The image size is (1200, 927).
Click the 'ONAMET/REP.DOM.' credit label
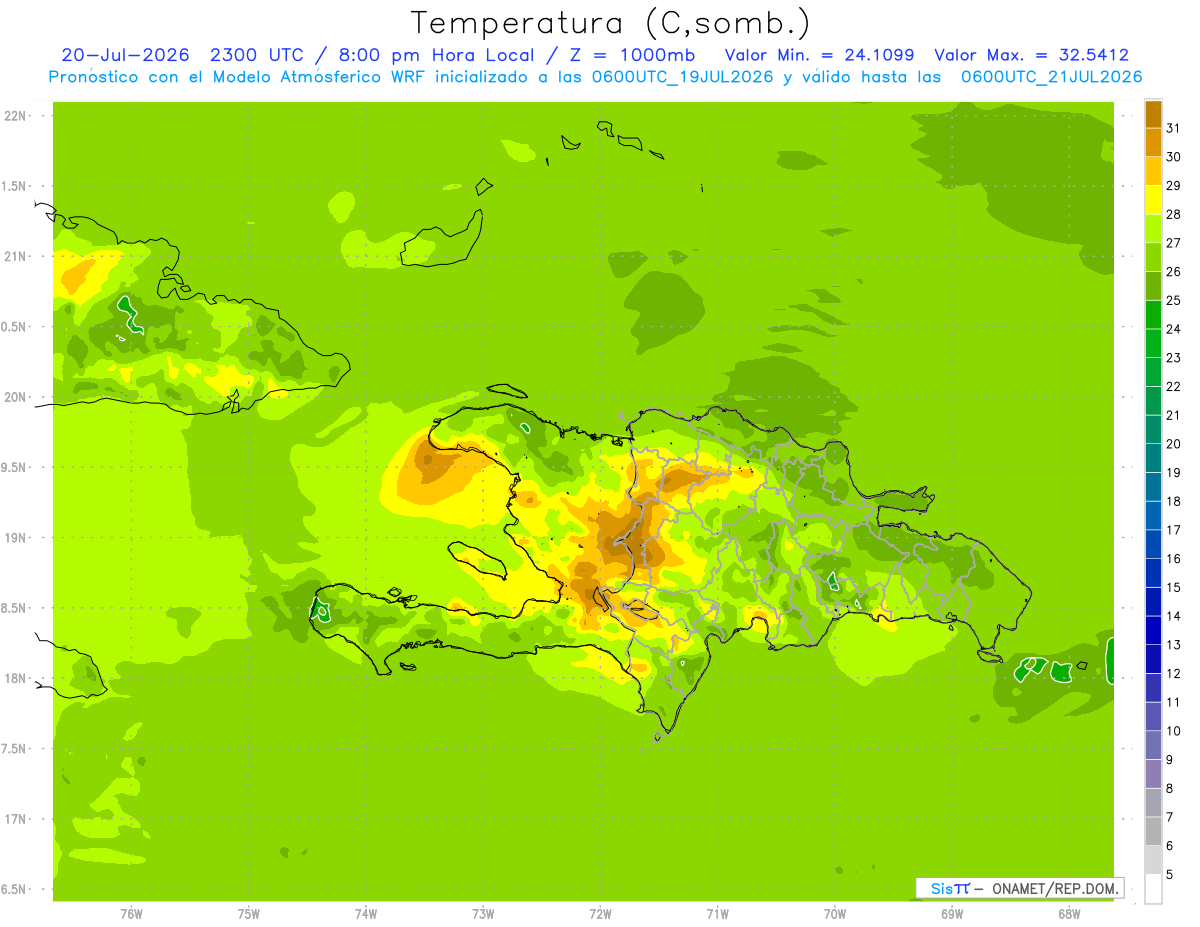1056,888
